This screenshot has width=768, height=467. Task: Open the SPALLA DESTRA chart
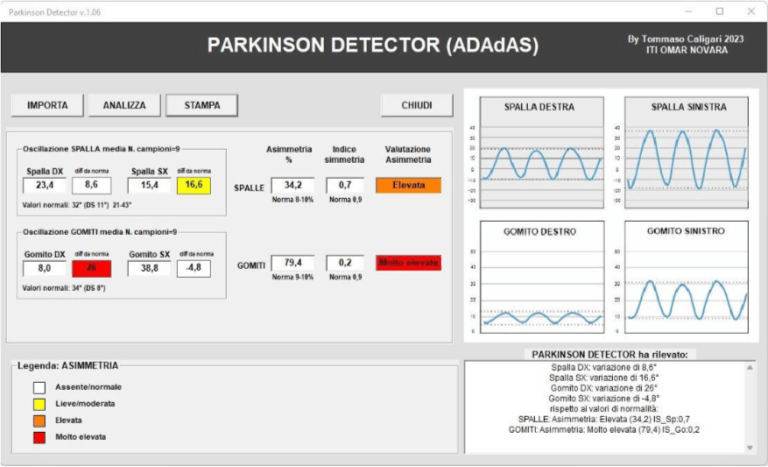(x=542, y=152)
